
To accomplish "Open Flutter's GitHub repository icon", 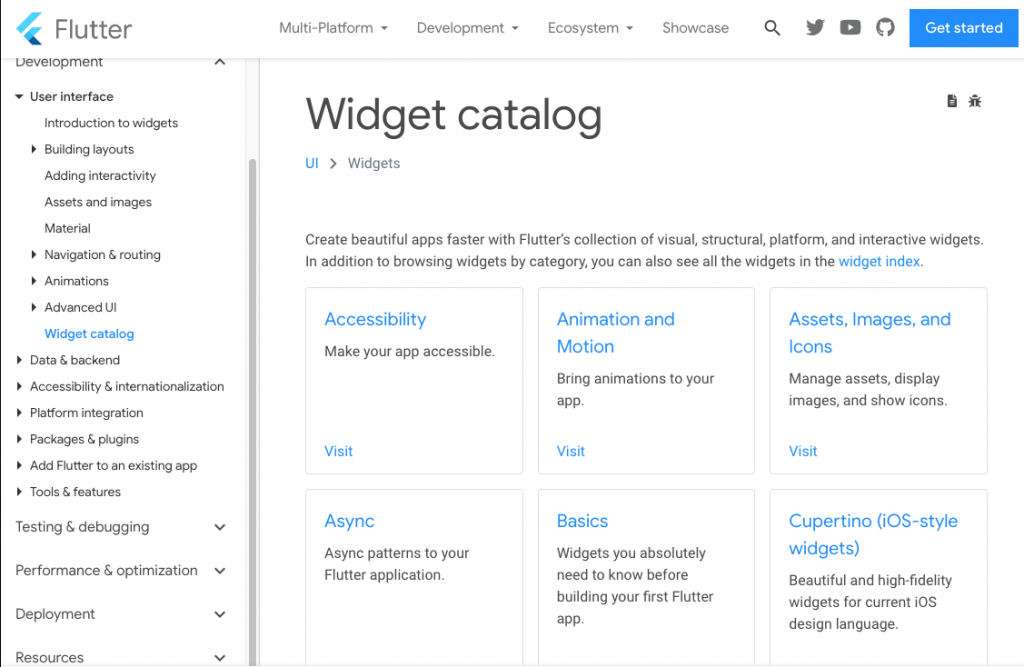I will [885, 28].
